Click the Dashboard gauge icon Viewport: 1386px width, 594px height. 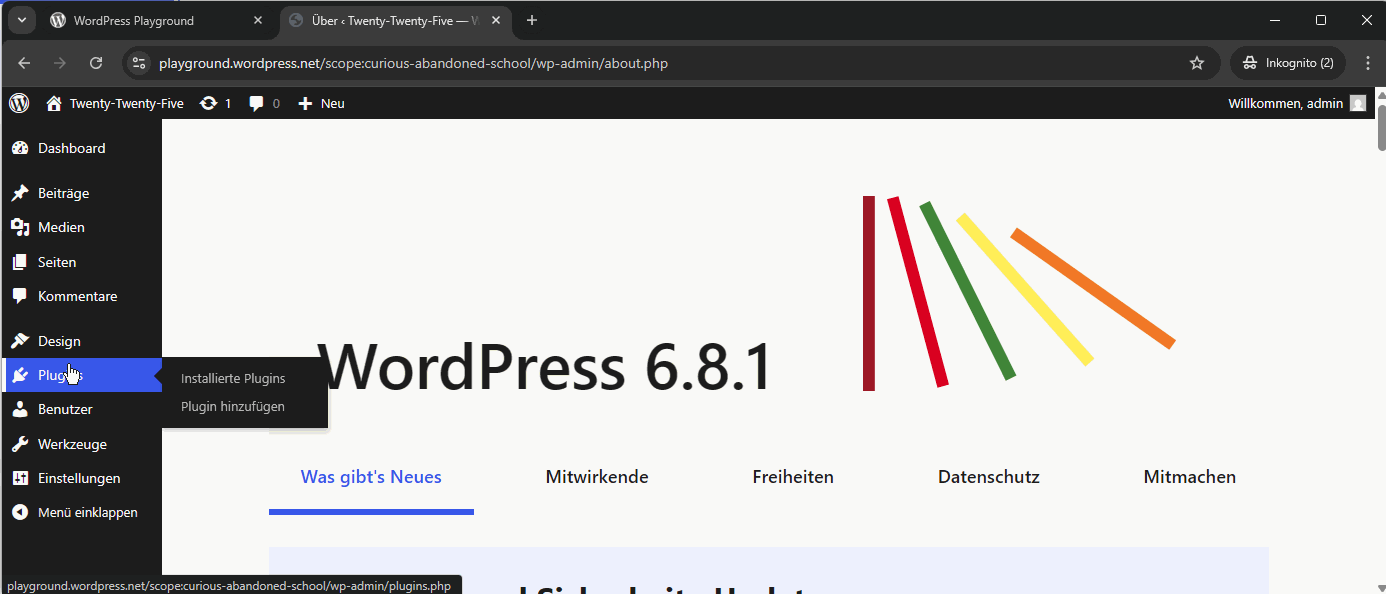[20, 148]
